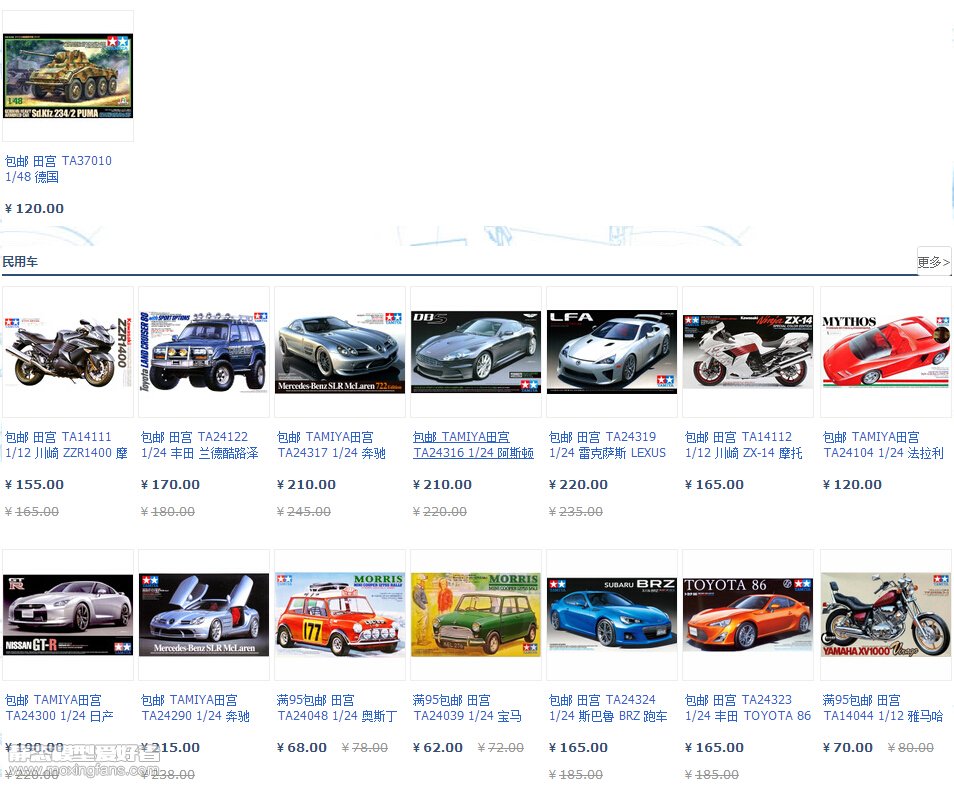Click the struck-through ¥80.00 original price
The image size is (954, 785).
(x=911, y=748)
